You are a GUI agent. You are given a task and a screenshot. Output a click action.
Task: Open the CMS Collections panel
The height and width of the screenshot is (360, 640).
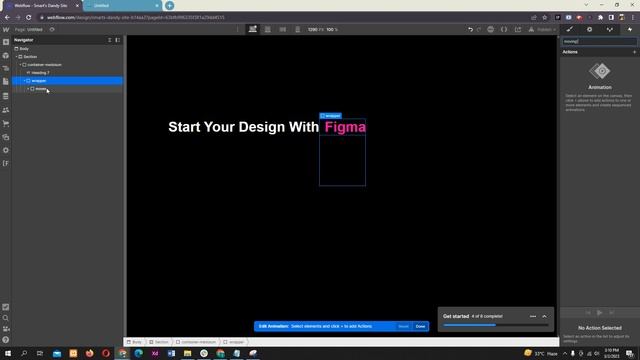point(6,96)
